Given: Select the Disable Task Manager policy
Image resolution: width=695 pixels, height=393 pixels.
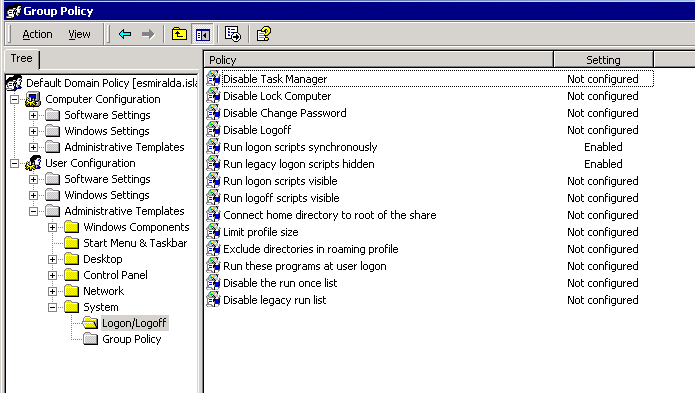Looking at the screenshot, I should (x=275, y=79).
